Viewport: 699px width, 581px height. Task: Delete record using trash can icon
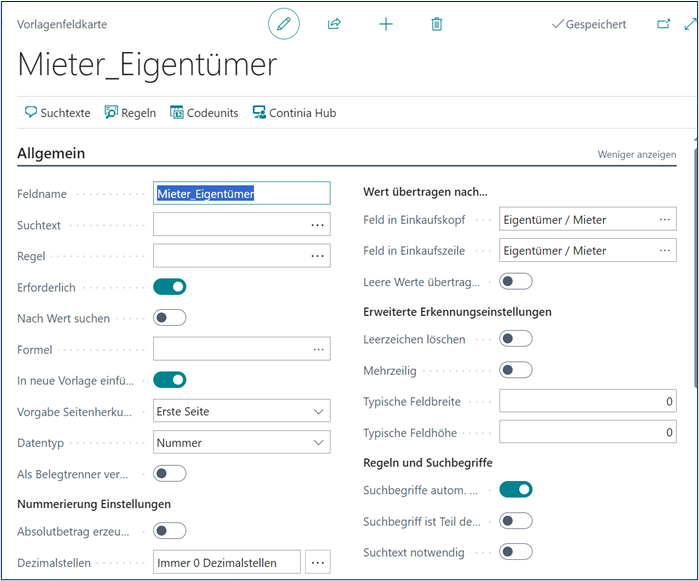click(x=436, y=24)
